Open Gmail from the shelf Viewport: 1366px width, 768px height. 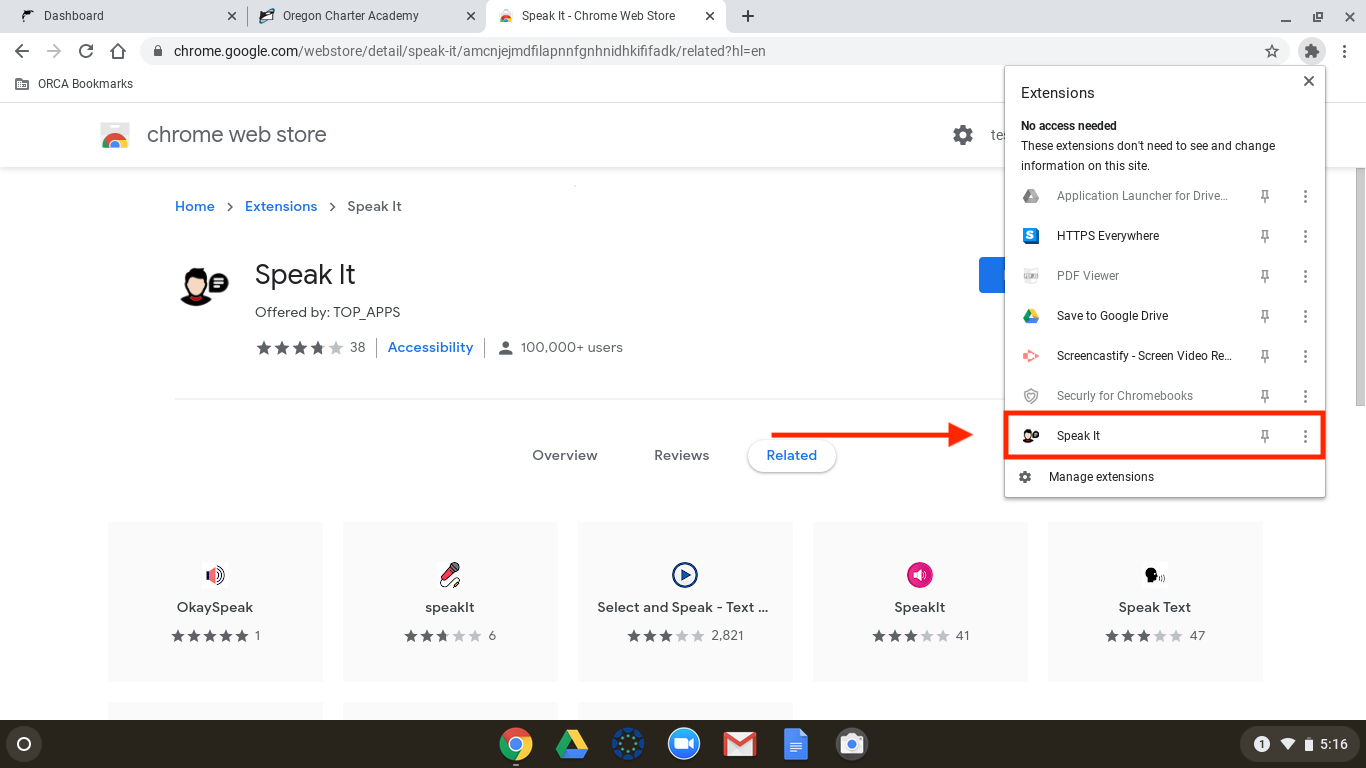740,744
